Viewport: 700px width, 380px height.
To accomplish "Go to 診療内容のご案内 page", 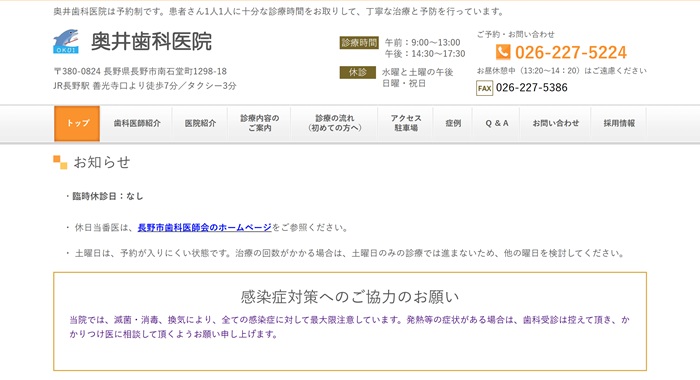I will coord(259,123).
